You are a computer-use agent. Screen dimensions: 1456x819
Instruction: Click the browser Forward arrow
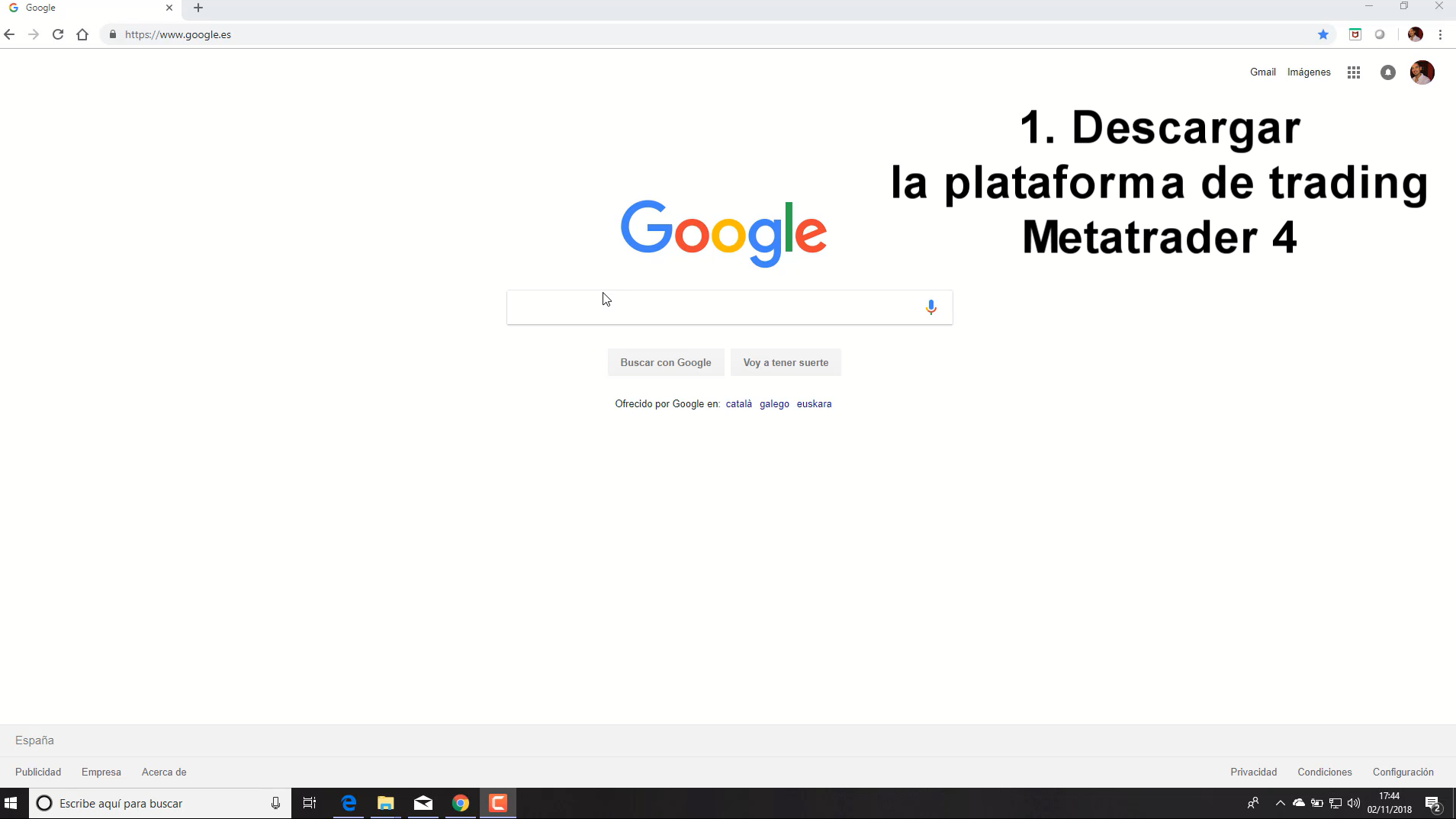pyautogui.click(x=34, y=34)
